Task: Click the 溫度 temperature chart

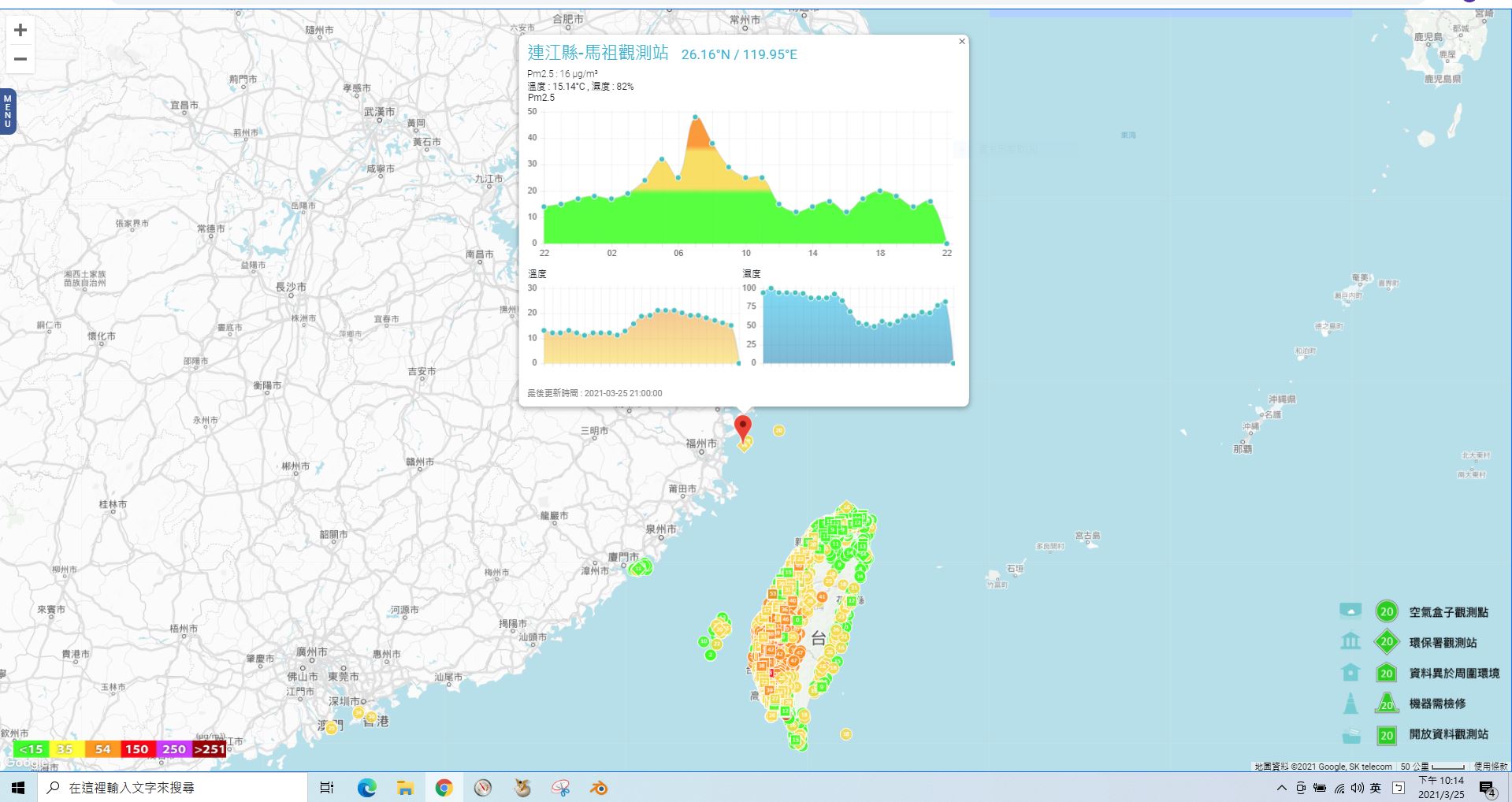Action: 640,325
